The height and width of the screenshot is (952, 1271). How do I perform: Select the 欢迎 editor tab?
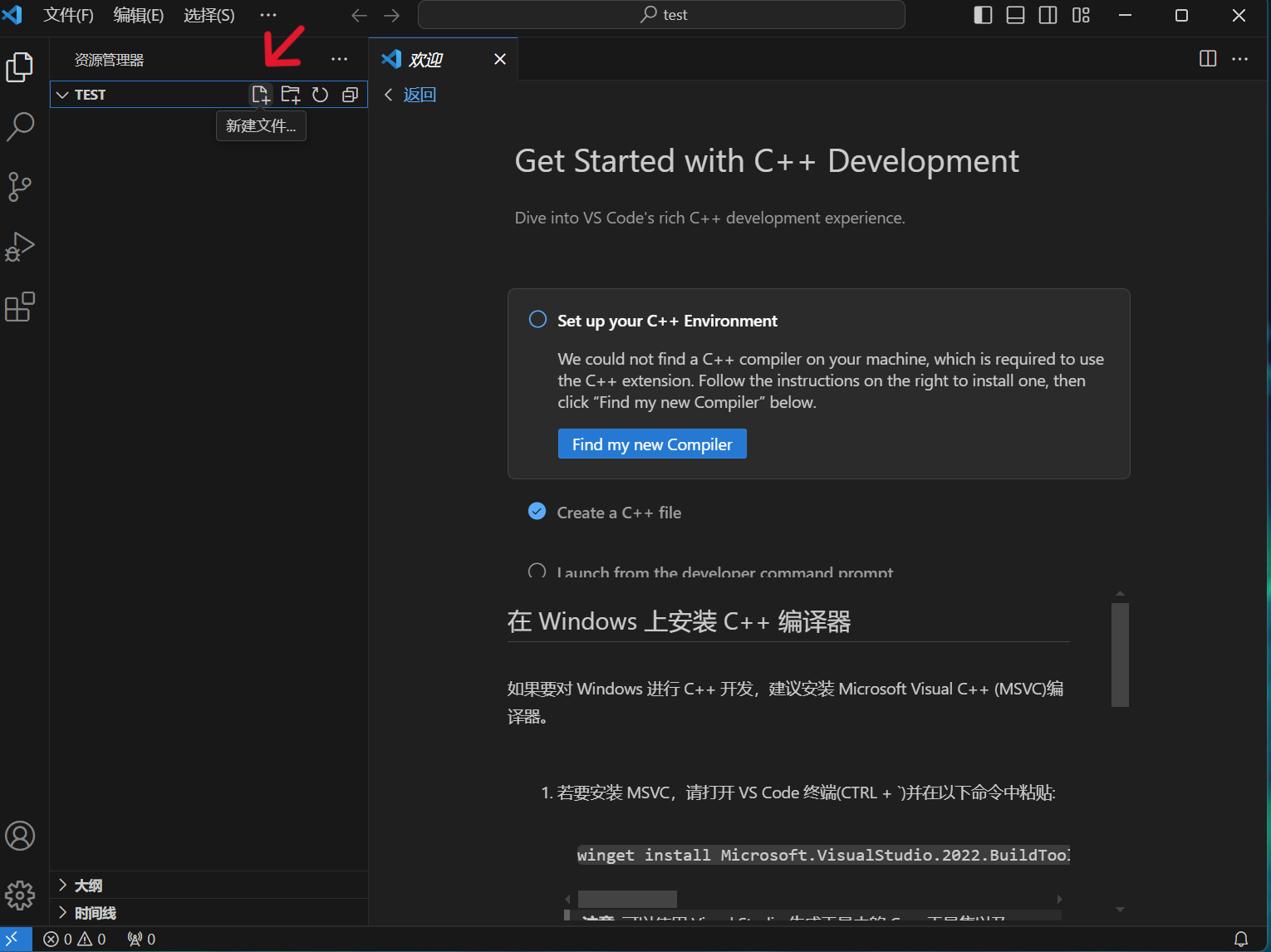click(444, 59)
